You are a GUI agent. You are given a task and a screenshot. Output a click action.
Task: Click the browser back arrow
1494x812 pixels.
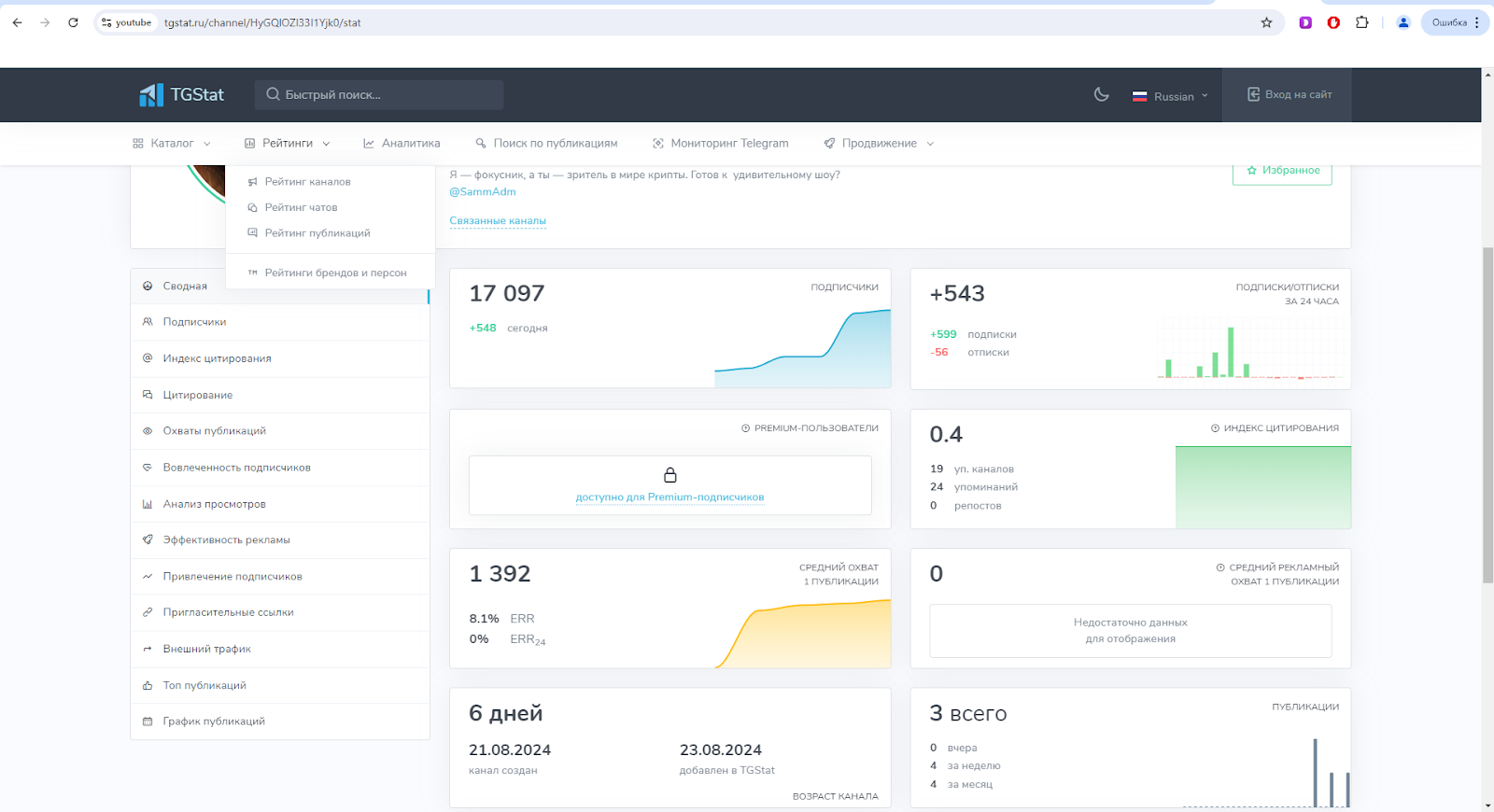coord(17,22)
